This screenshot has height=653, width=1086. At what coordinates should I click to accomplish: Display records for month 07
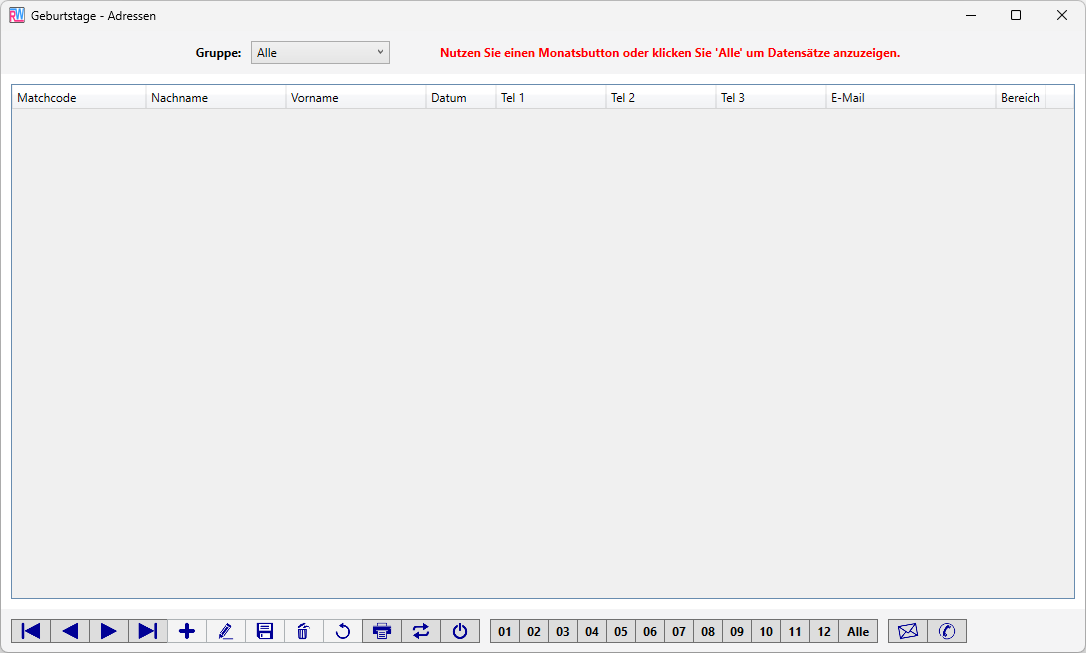[679, 631]
